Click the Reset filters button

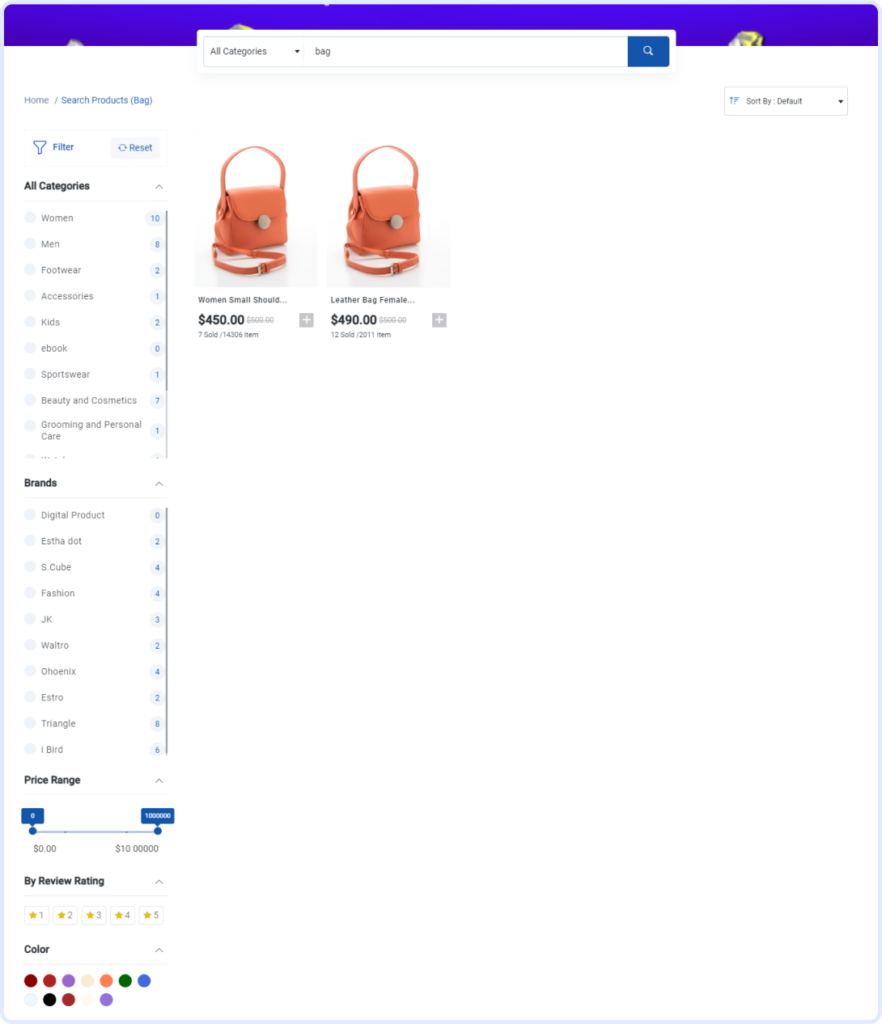coord(135,148)
